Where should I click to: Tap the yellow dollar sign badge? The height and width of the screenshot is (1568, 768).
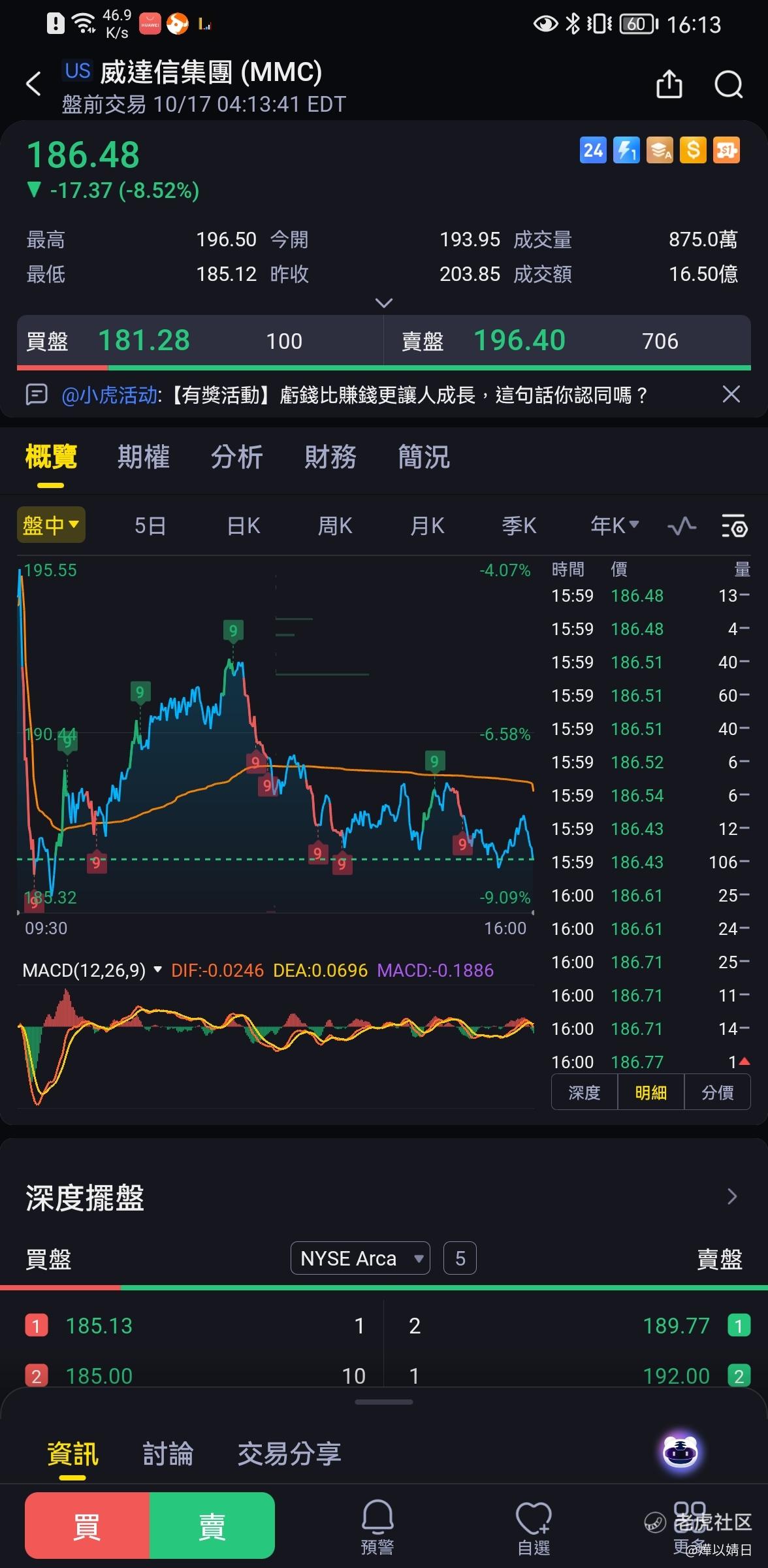pos(693,150)
